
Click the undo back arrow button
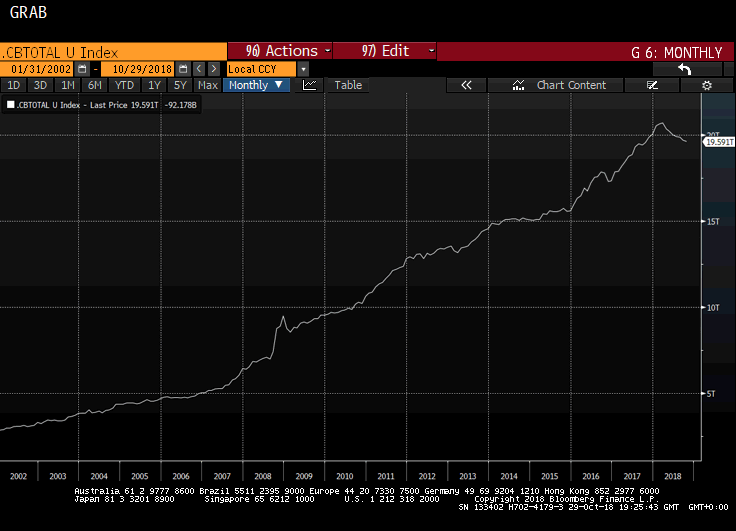click(x=685, y=69)
